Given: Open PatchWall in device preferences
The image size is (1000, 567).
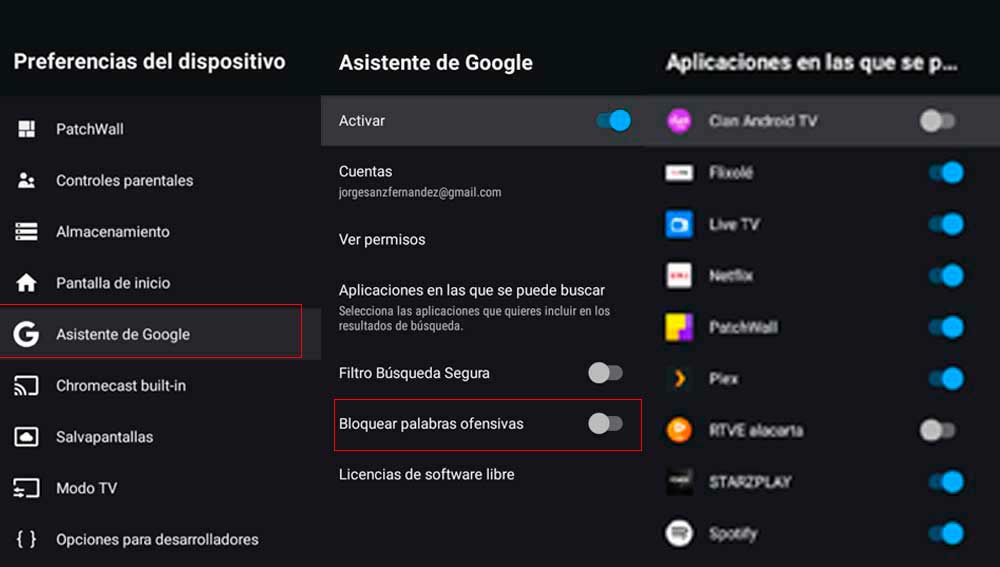Looking at the screenshot, I should pyautogui.click(x=160, y=129).
